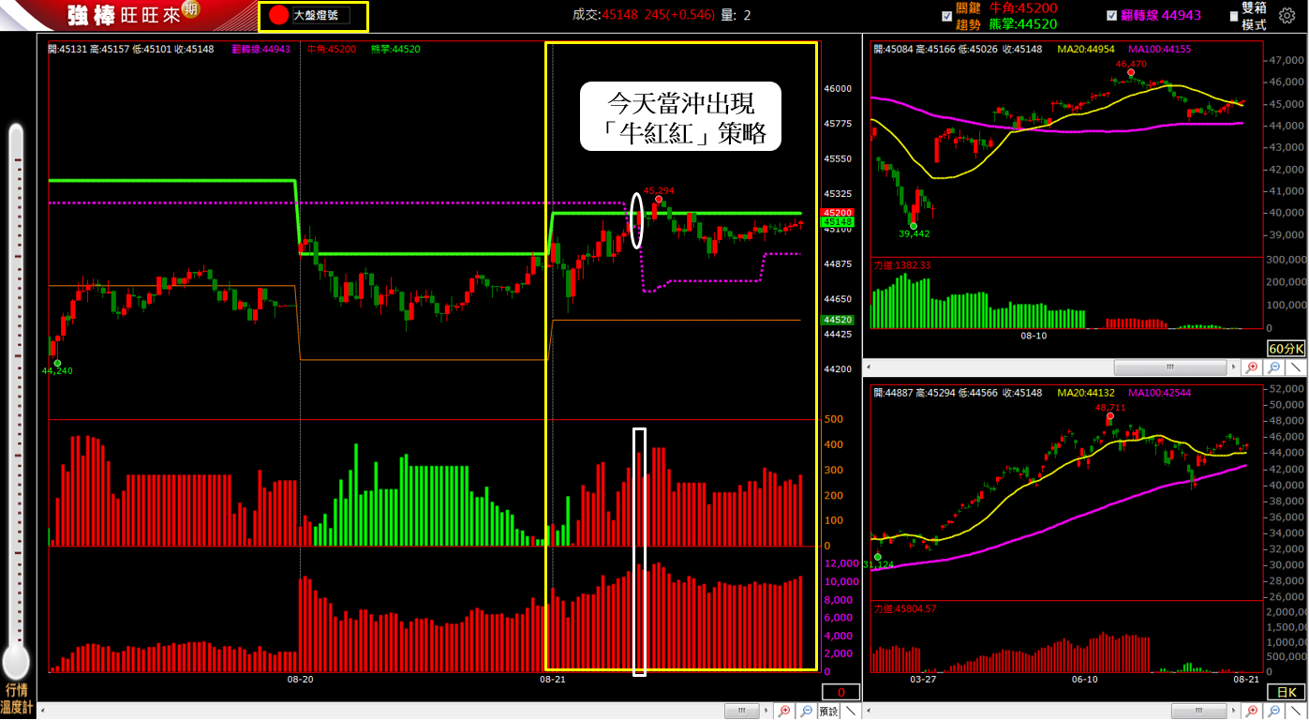Screen dimensions: 1309x720
Task: Zoom in on the main intraday chart
Action: (786, 711)
